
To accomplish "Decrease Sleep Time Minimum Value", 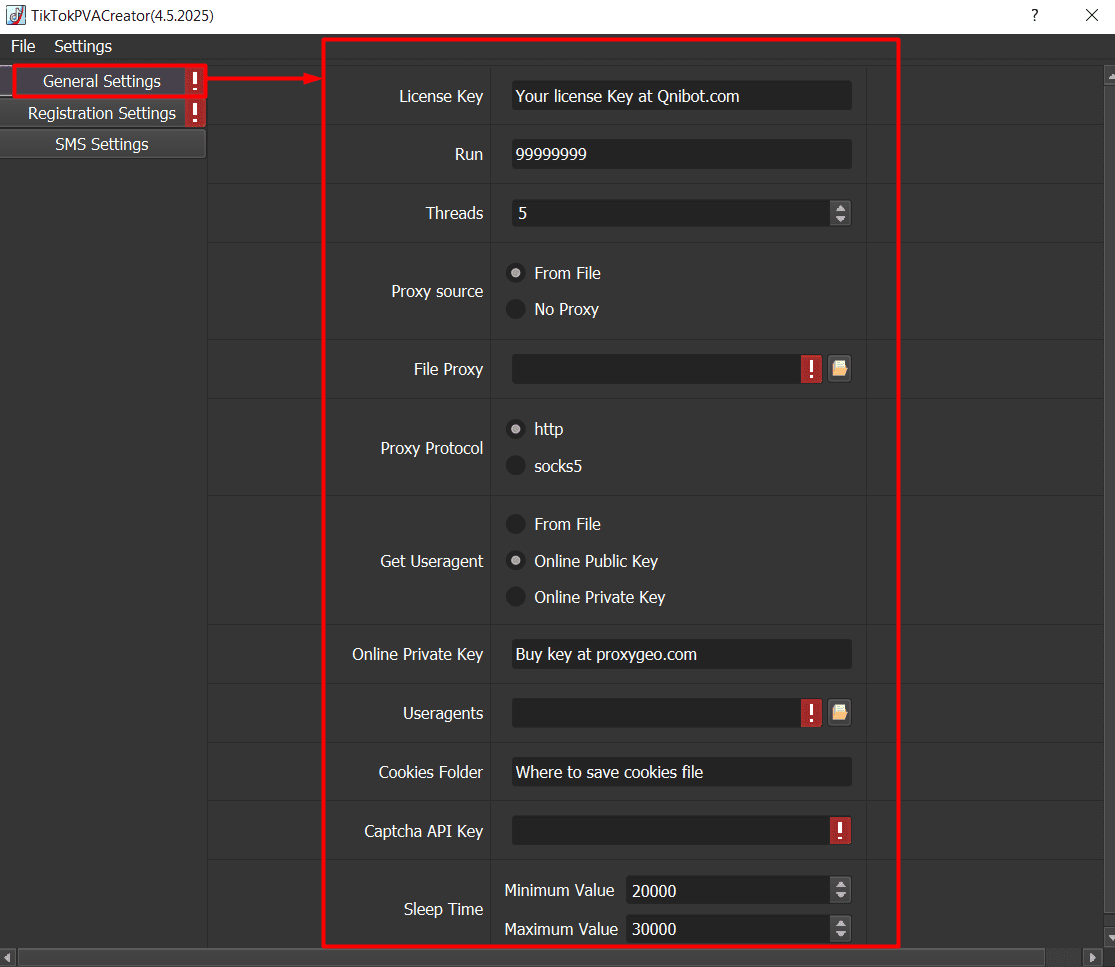I will 841,895.
